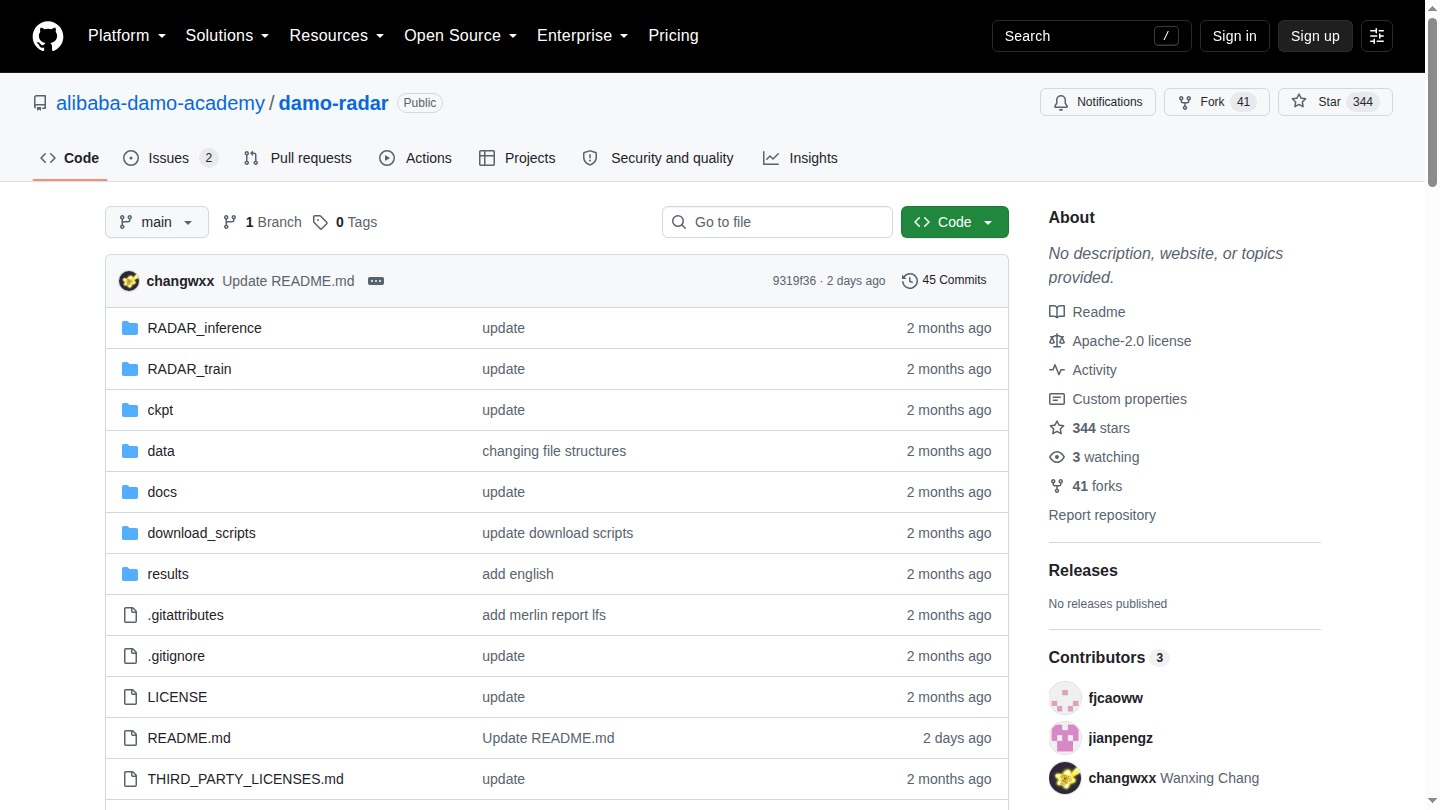Switch to the Issues tab
Viewport: 1440px width, 810px height.
click(170, 158)
